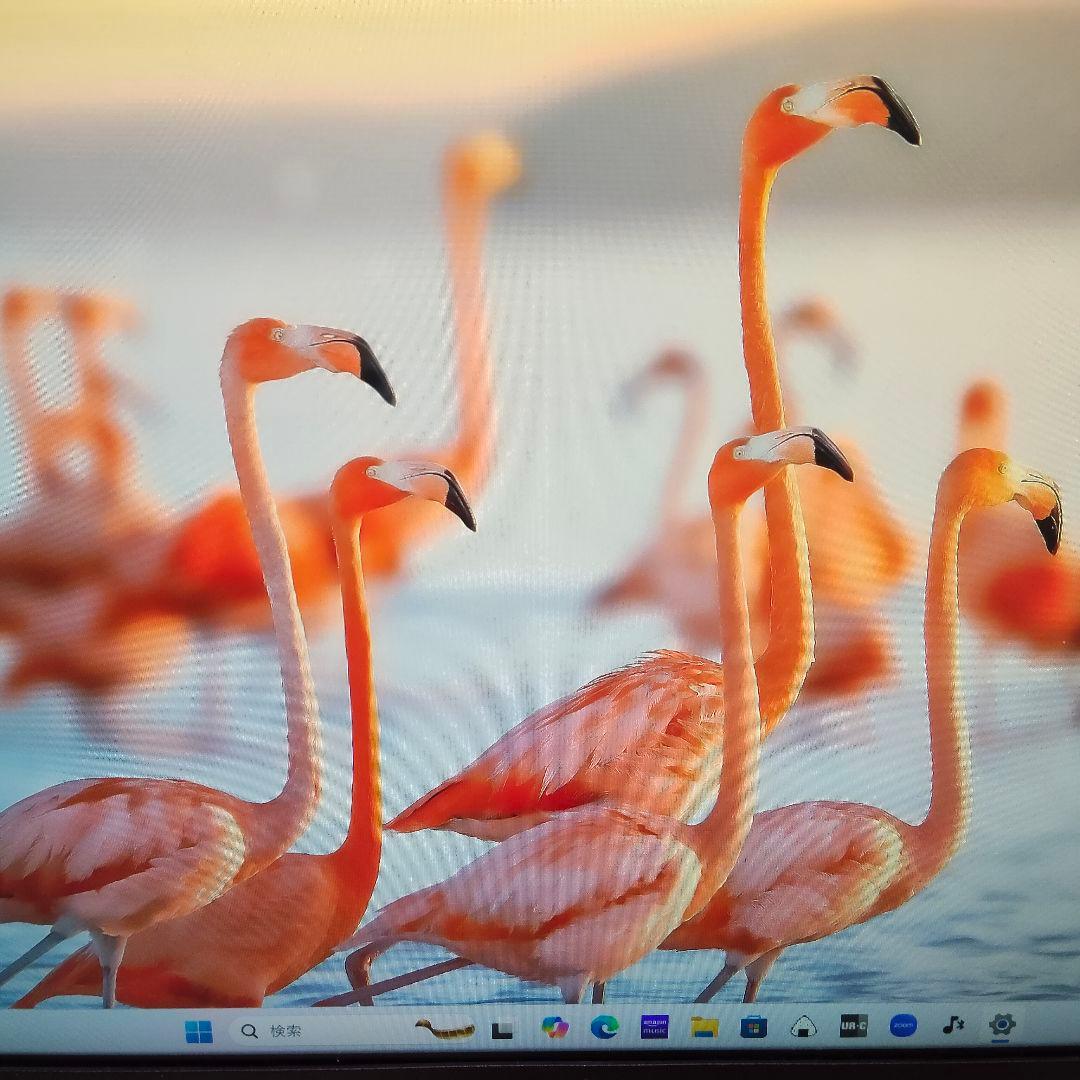Launch Microsoft Copilot from taskbar
Viewport: 1080px width, 1080px height.
pos(554,1027)
